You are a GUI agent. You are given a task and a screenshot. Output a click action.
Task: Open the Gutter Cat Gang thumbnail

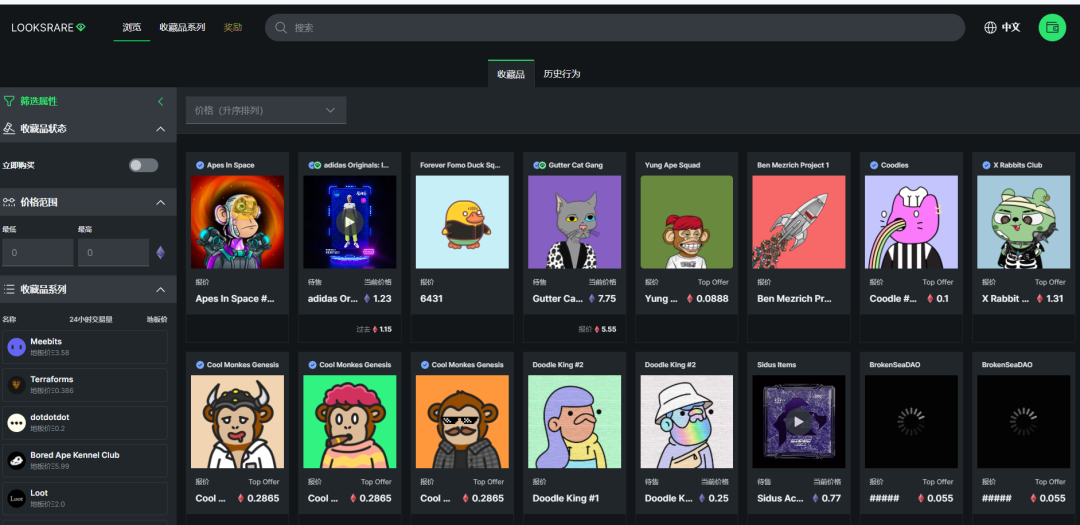(574, 222)
